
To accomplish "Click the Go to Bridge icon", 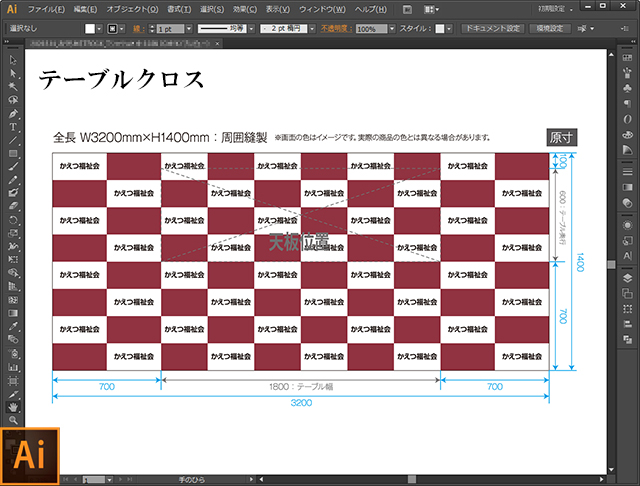I will 407,9.
